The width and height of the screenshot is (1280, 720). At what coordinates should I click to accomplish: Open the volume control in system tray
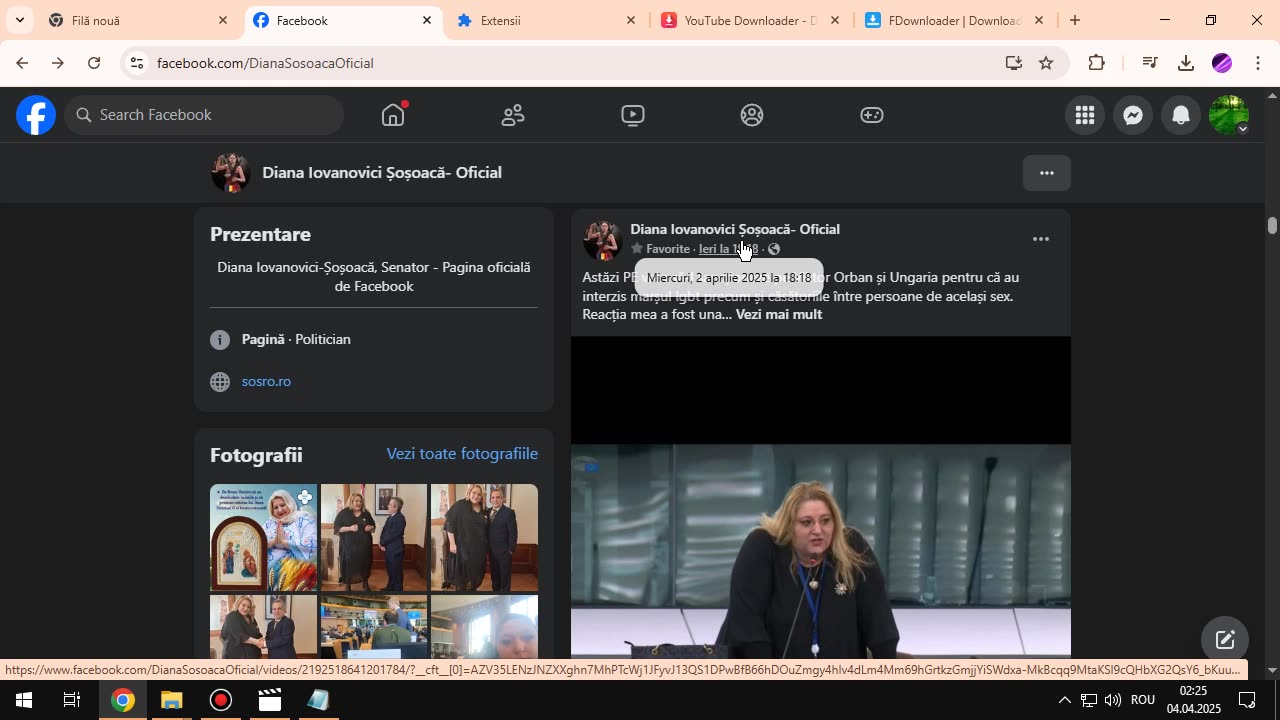[x=1113, y=700]
